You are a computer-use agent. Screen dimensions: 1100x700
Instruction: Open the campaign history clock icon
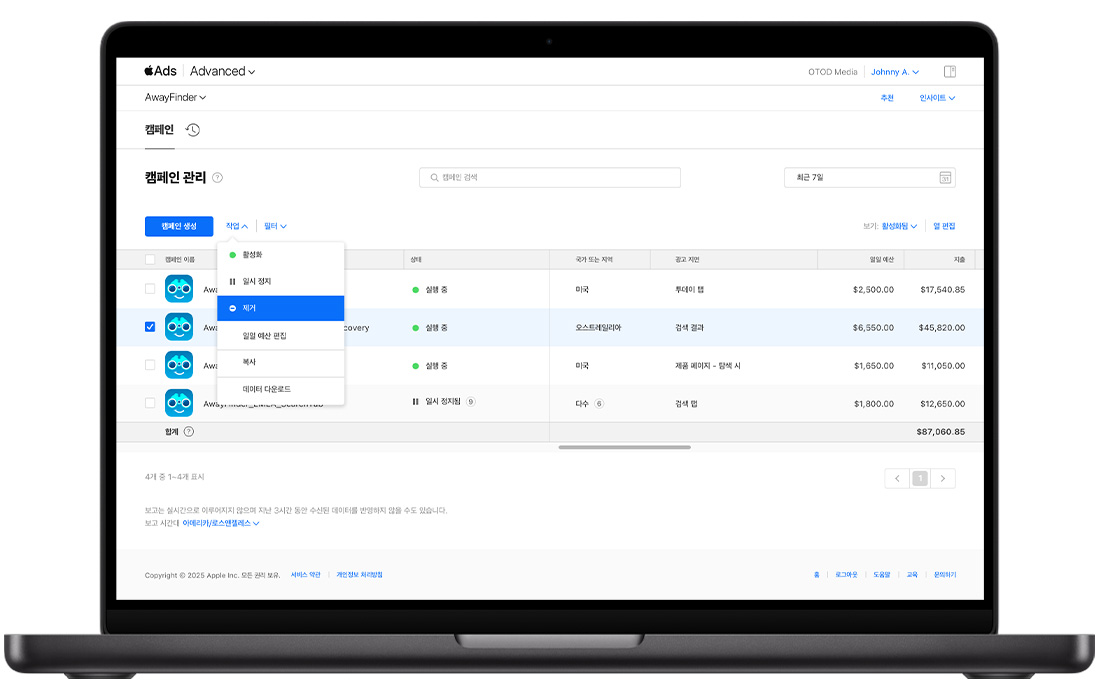(193, 130)
